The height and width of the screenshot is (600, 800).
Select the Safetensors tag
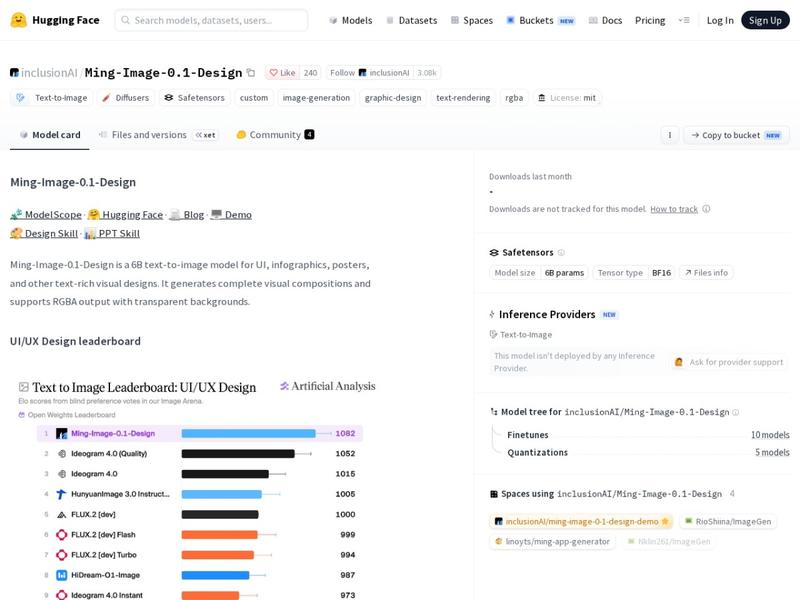click(x=194, y=97)
